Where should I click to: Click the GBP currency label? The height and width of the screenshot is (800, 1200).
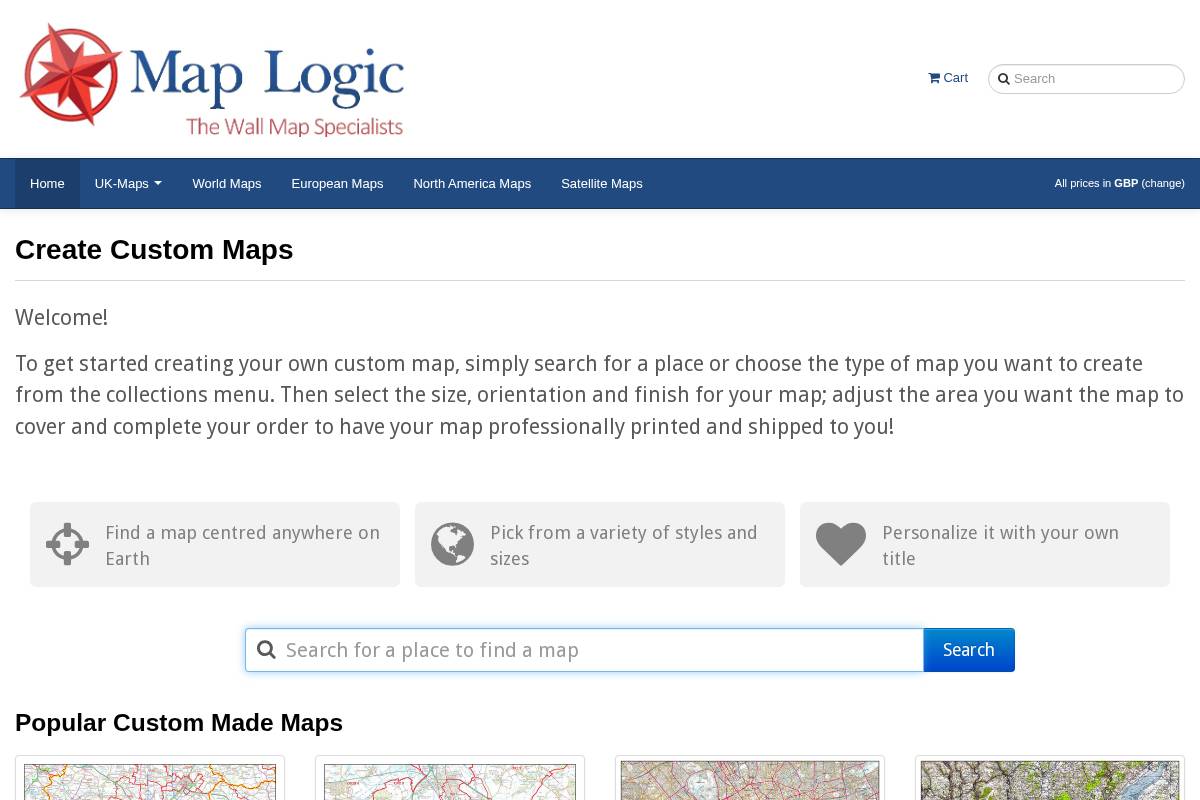pyautogui.click(x=1126, y=183)
